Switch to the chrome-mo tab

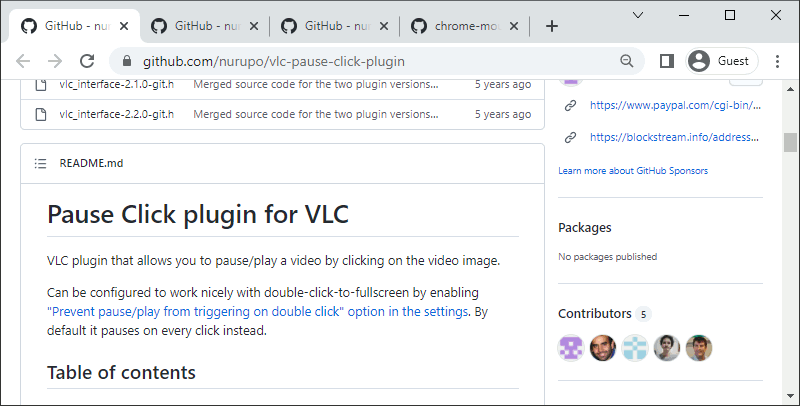(465, 26)
